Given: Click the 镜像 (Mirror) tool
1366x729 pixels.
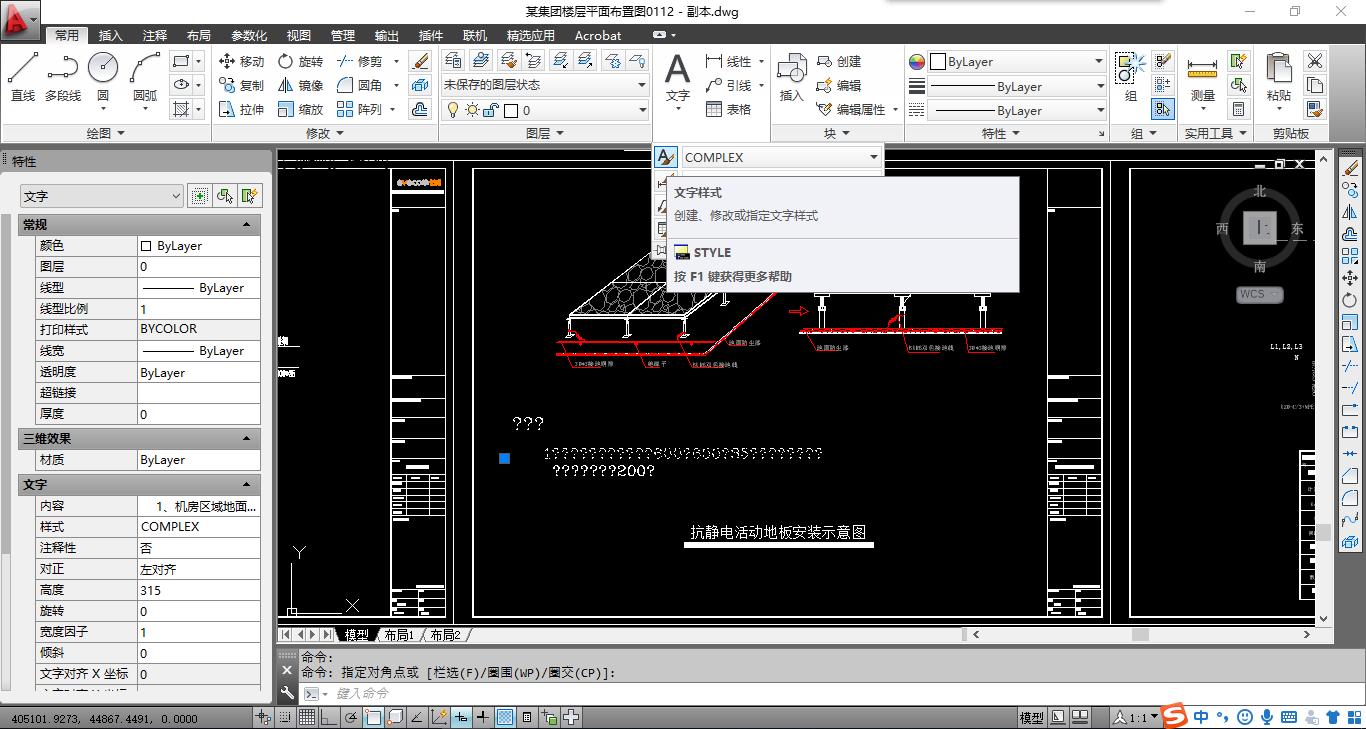Looking at the screenshot, I should click(300, 85).
